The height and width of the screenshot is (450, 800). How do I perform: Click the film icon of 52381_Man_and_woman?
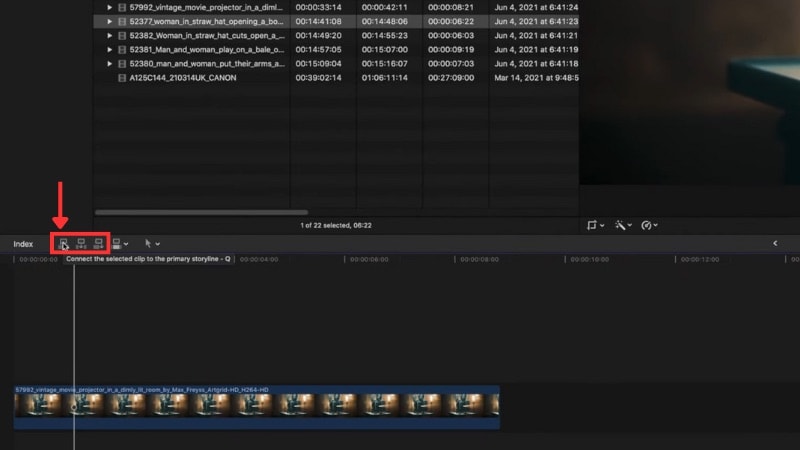[122, 49]
